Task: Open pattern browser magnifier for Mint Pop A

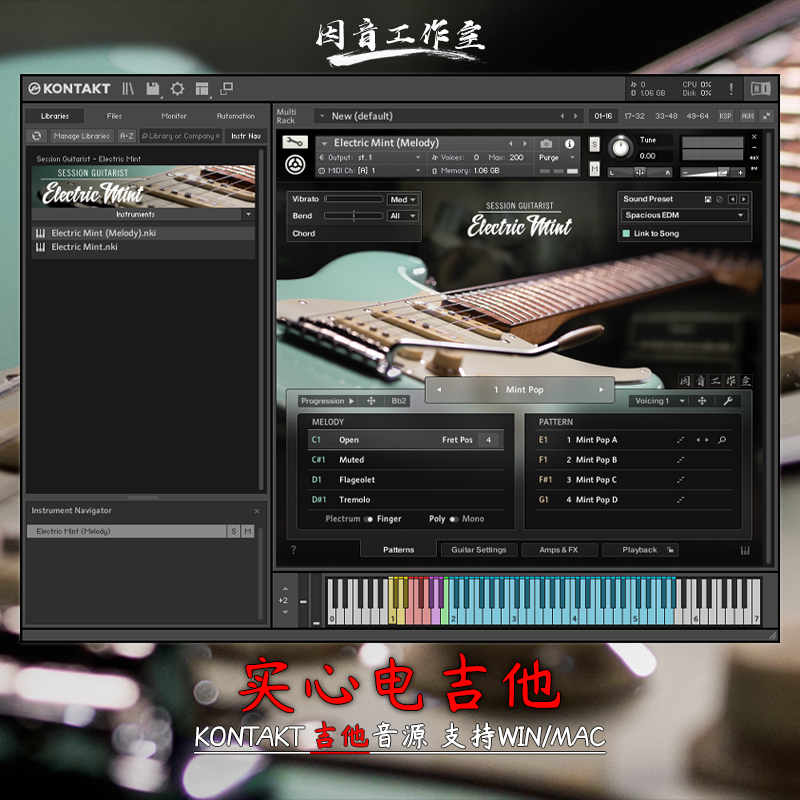Action: tap(722, 440)
